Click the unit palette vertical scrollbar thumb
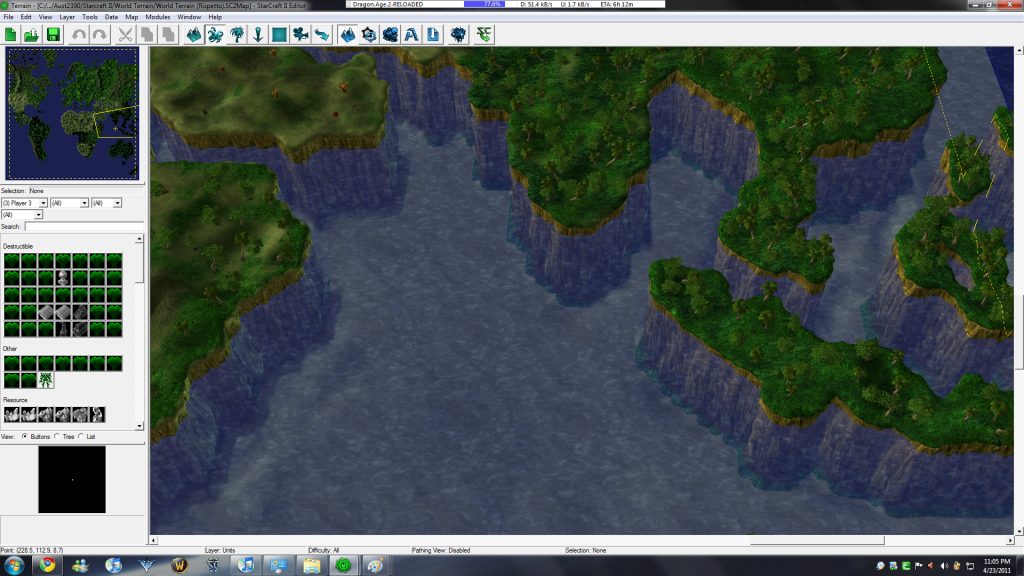Viewport: 1024px width, 576px height. (x=139, y=263)
